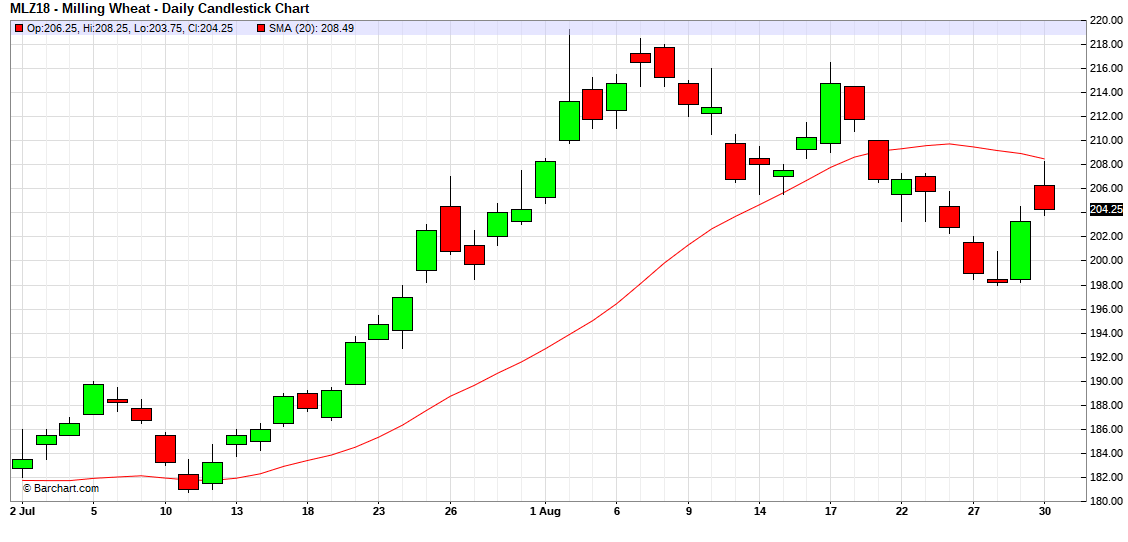Click the red swatch beside the Op:206.25 legend
This screenshot has height=542, width=1128.
tap(19, 28)
